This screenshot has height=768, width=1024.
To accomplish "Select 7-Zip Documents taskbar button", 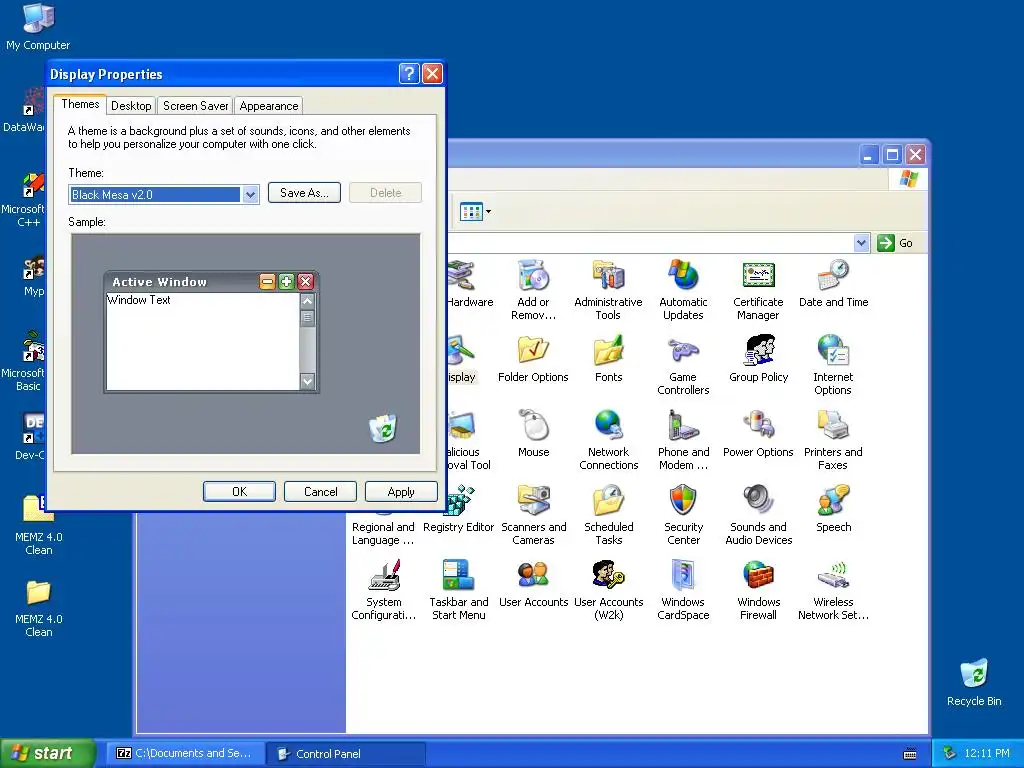I will pyautogui.click(x=185, y=754).
